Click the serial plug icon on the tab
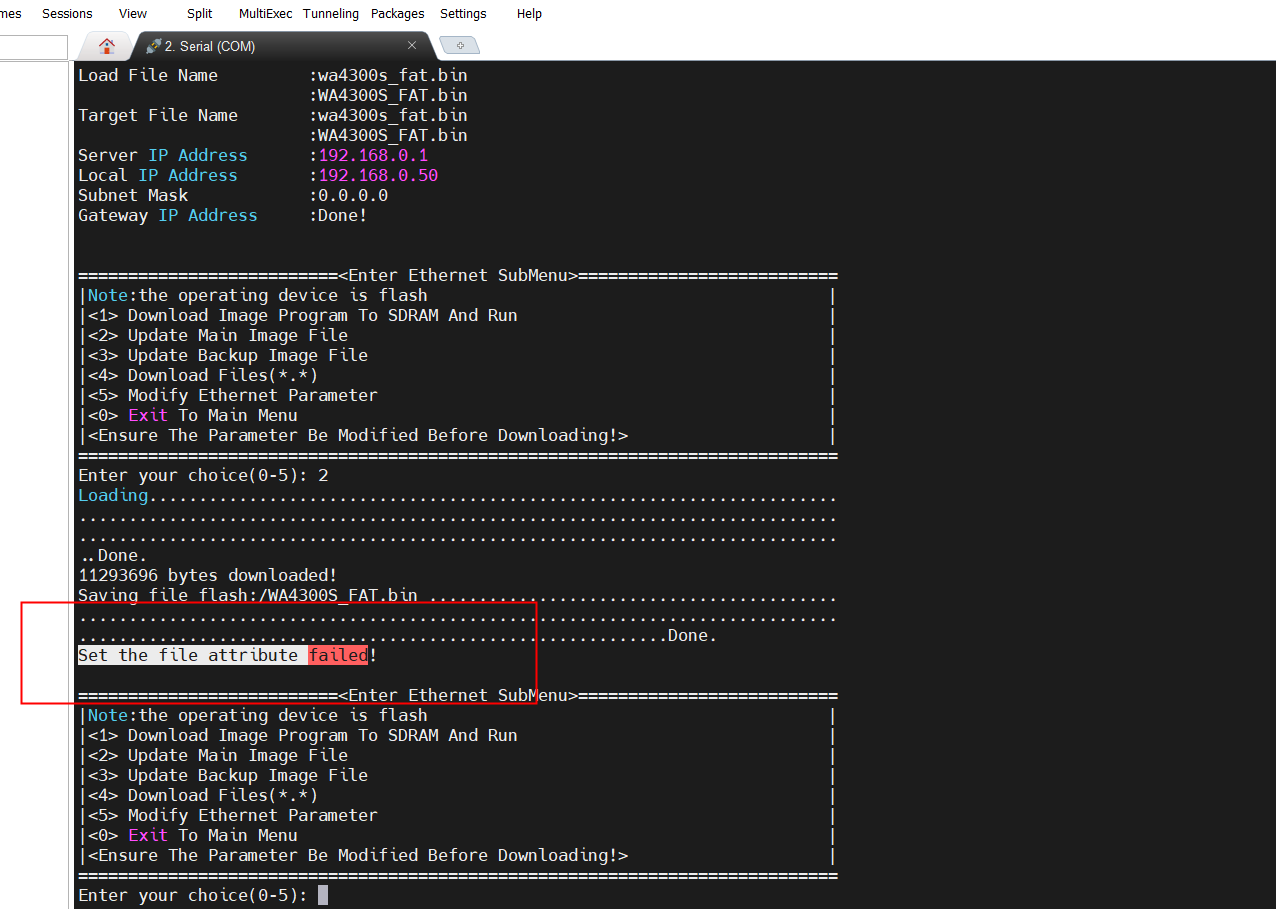Screen dimensions: 1276x909 click(x=153, y=46)
